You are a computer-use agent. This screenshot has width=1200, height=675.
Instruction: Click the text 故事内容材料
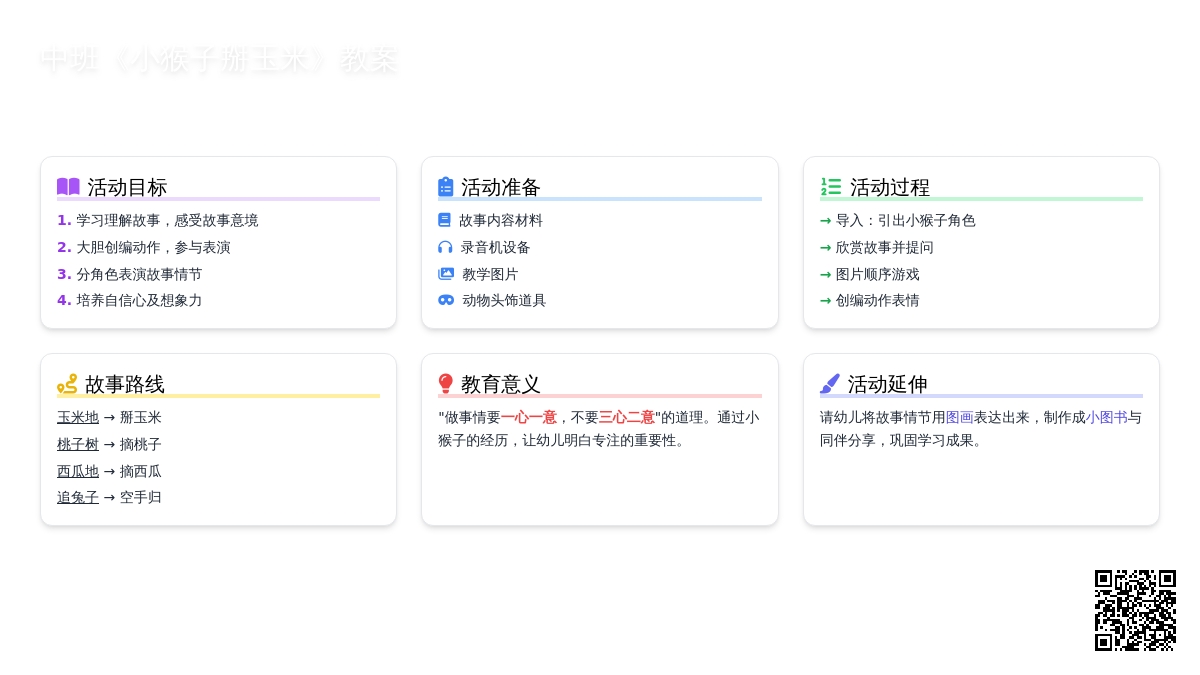pyautogui.click(x=501, y=220)
